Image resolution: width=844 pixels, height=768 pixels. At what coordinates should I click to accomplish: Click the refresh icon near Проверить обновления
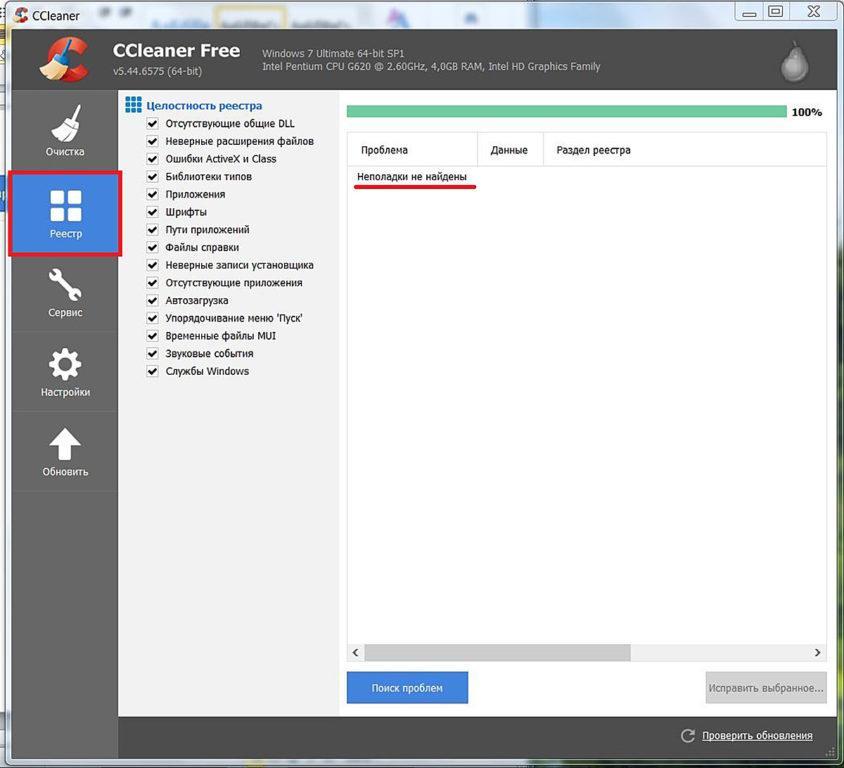tap(688, 736)
